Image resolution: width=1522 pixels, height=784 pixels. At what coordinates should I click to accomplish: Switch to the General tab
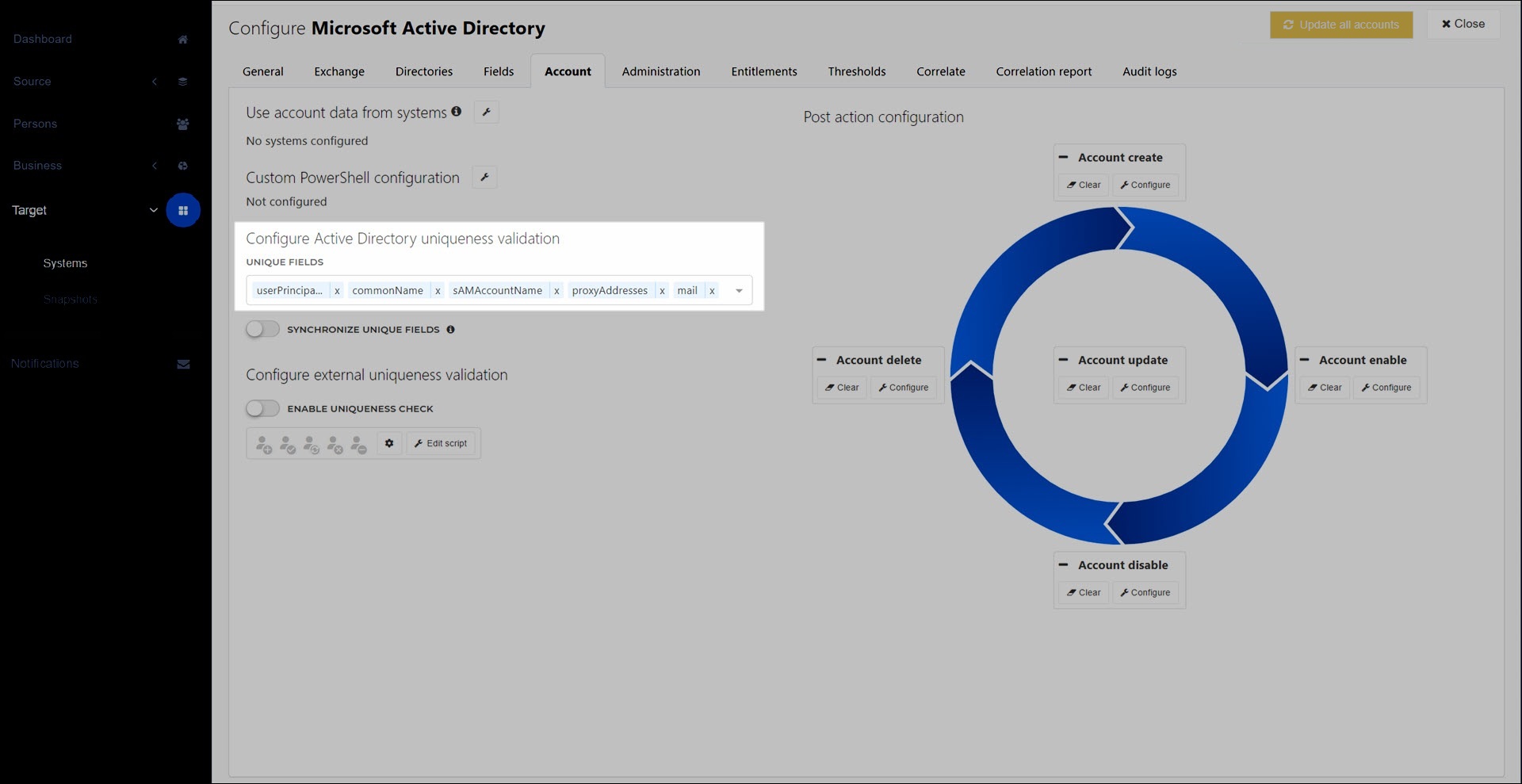(x=263, y=71)
